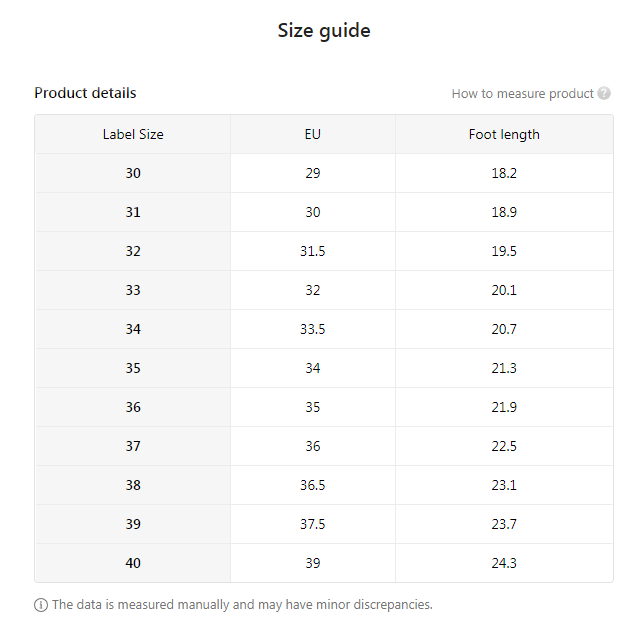Image resolution: width=623 pixels, height=633 pixels.
Task: Select label size 30 row
Action: pos(133,173)
